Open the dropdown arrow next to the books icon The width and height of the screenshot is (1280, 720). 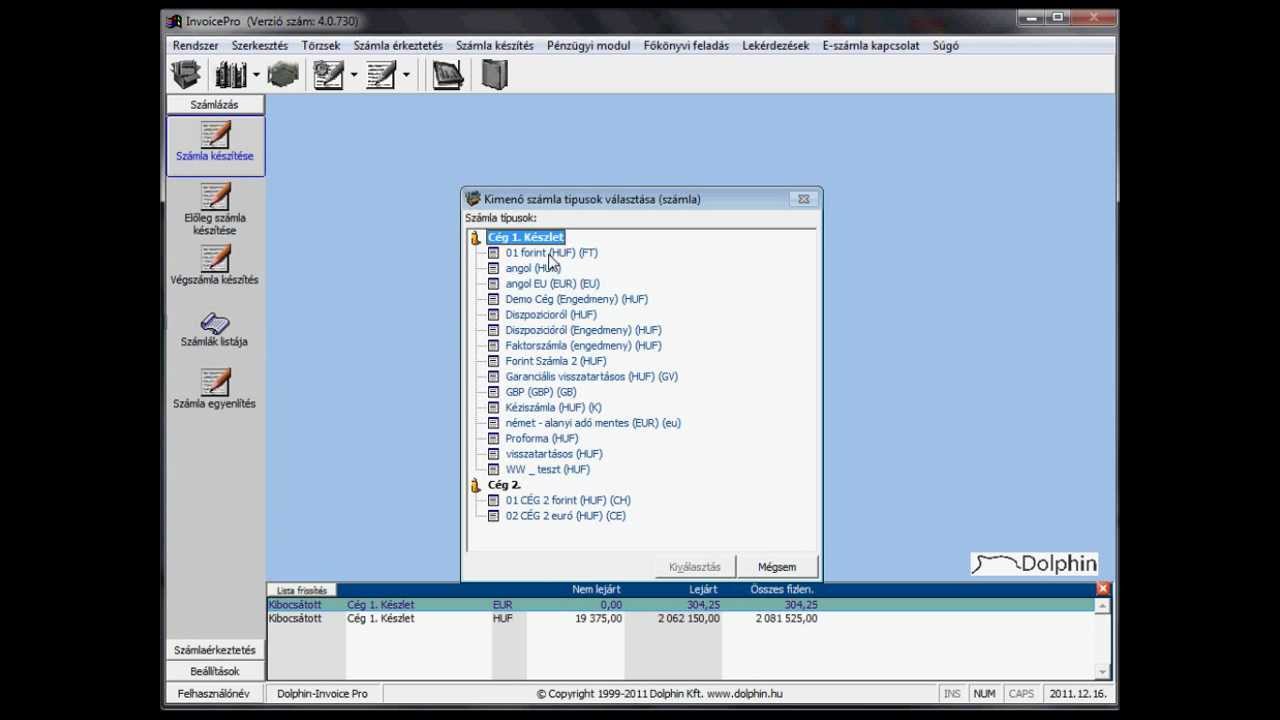coord(256,75)
